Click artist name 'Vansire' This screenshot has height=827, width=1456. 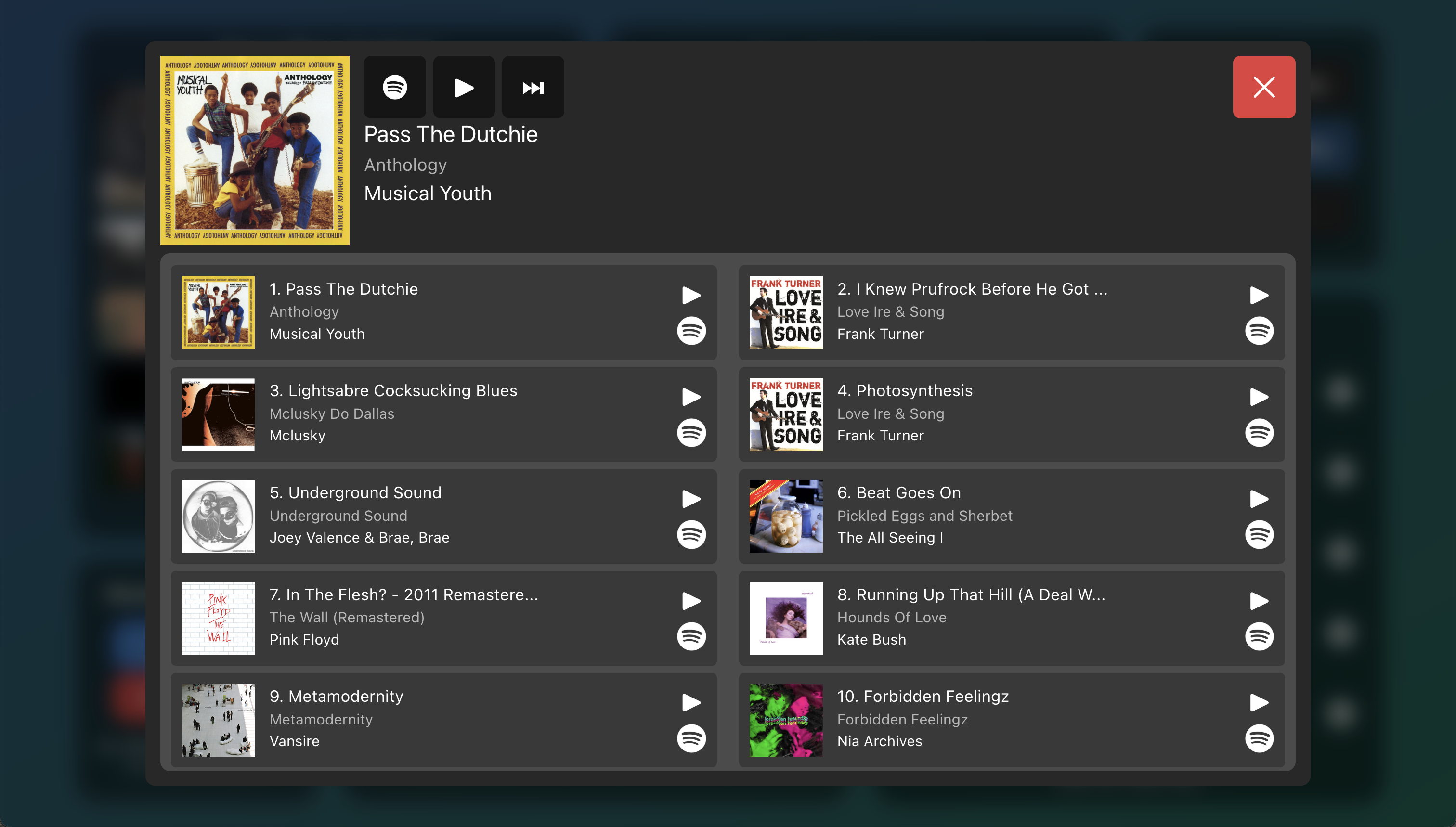[x=294, y=741]
